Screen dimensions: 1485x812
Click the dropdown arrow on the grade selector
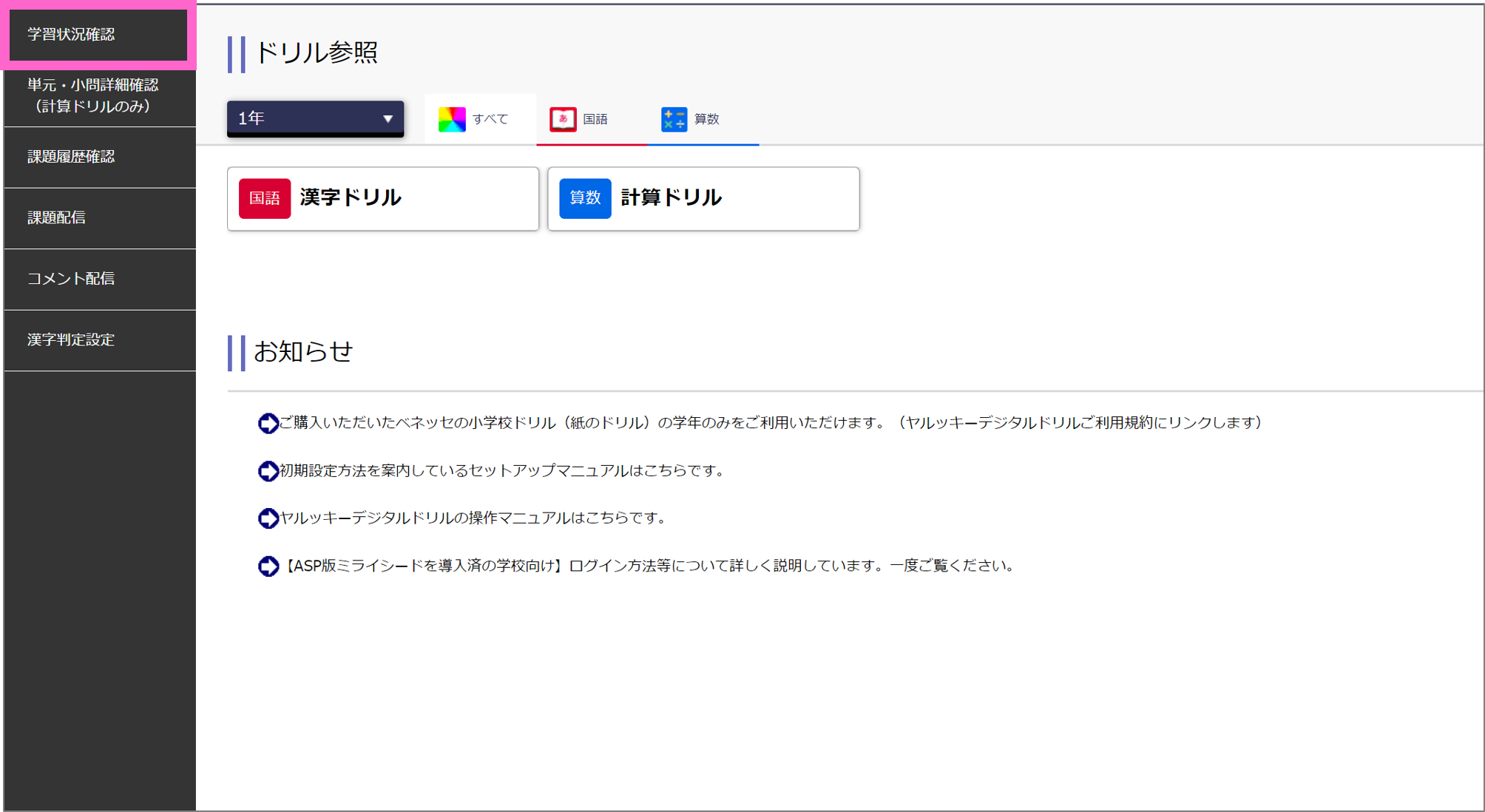[388, 118]
